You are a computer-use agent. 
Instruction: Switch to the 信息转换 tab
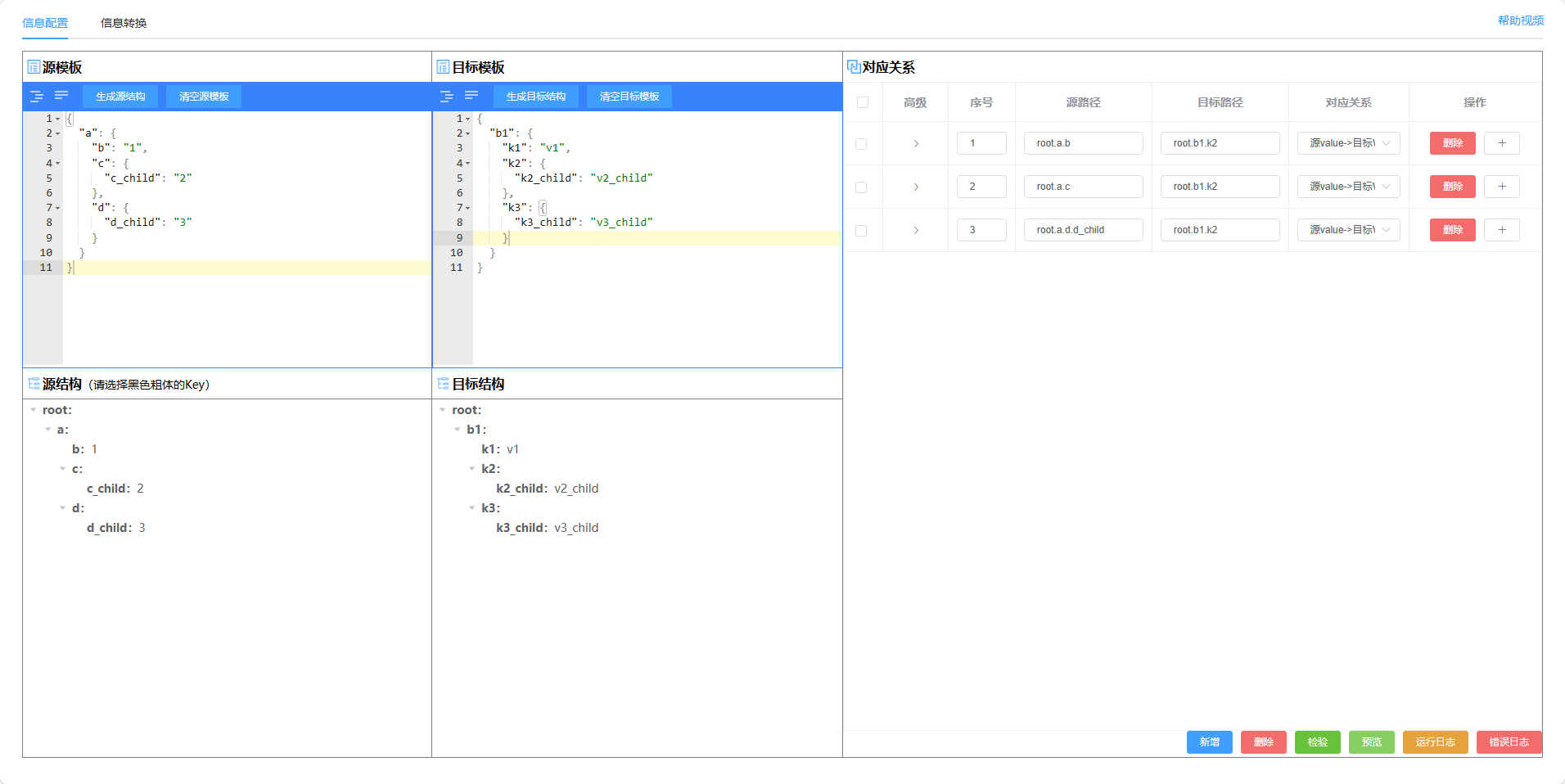pyautogui.click(x=124, y=23)
